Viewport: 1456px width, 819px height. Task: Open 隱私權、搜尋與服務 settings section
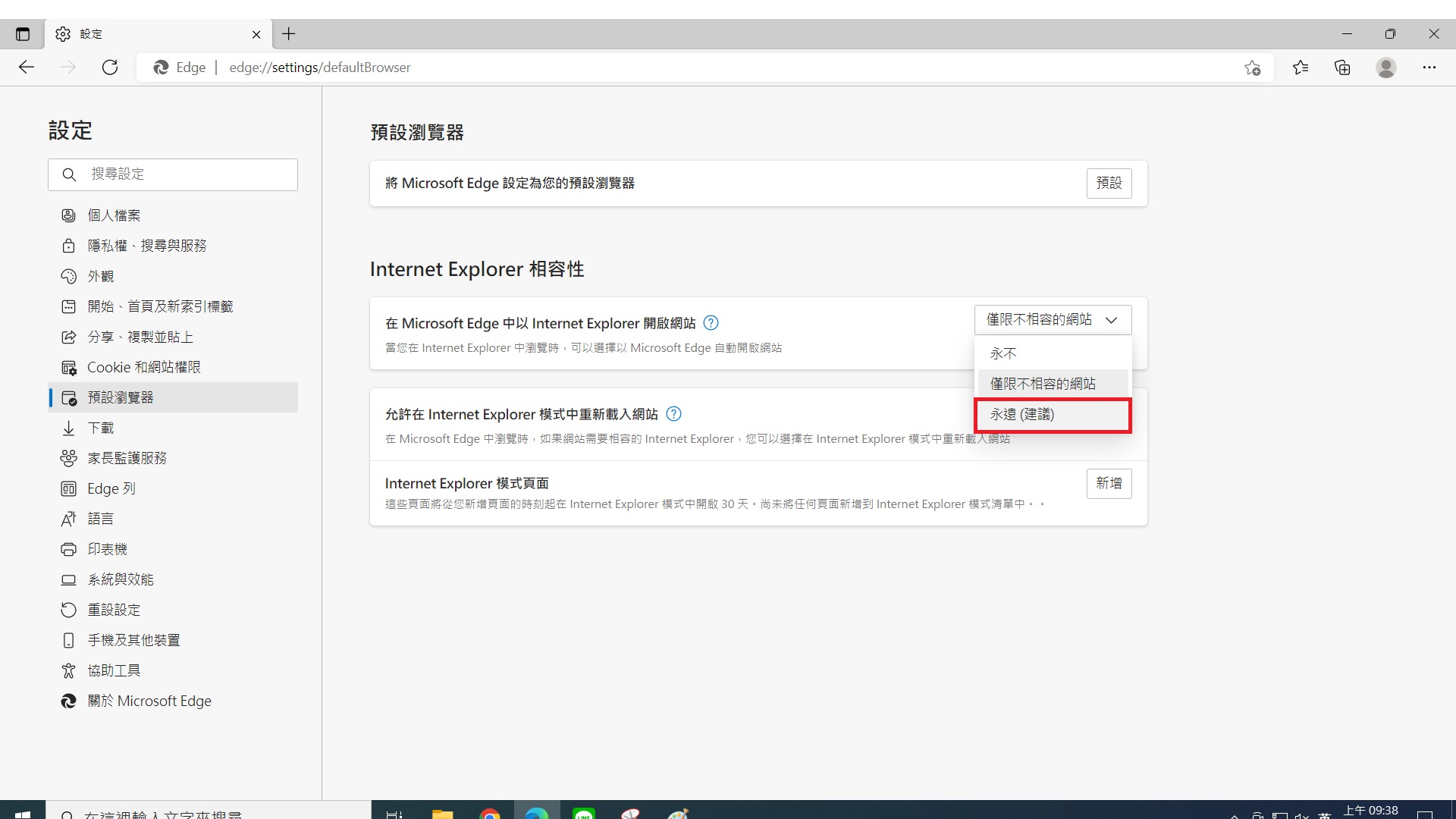pyautogui.click(x=173, y=246)
